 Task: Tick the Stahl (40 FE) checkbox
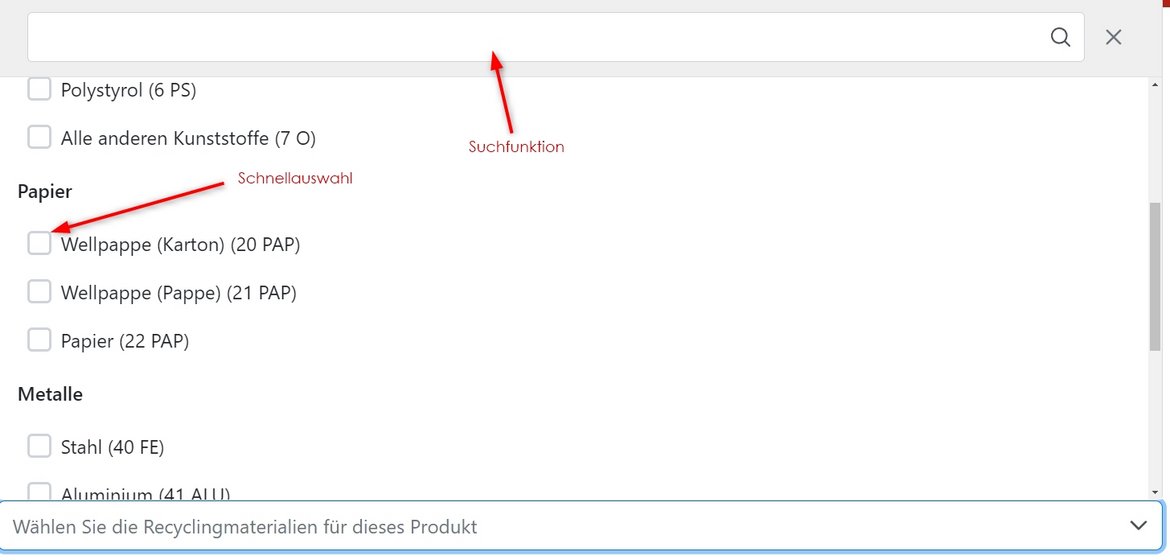[39, 447]
